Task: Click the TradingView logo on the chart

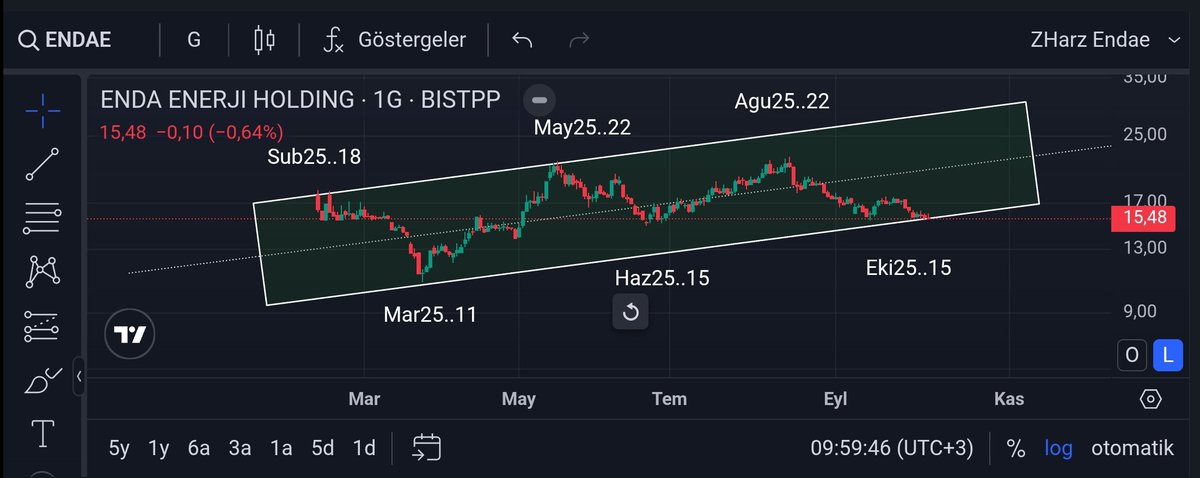Action: 131,334
